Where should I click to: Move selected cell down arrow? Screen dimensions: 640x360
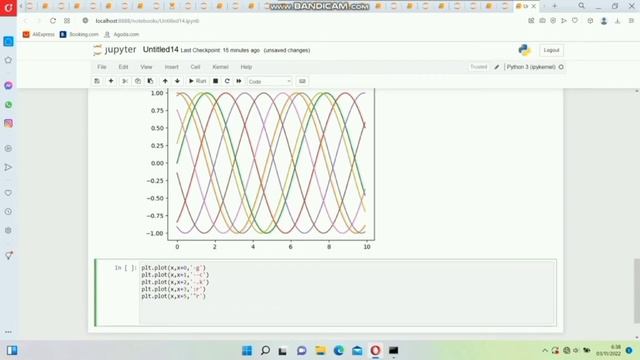coord(177,81)
